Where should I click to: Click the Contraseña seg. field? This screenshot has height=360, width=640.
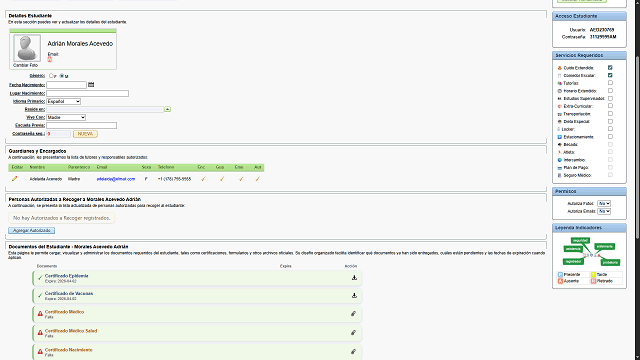tap(58, 134)
